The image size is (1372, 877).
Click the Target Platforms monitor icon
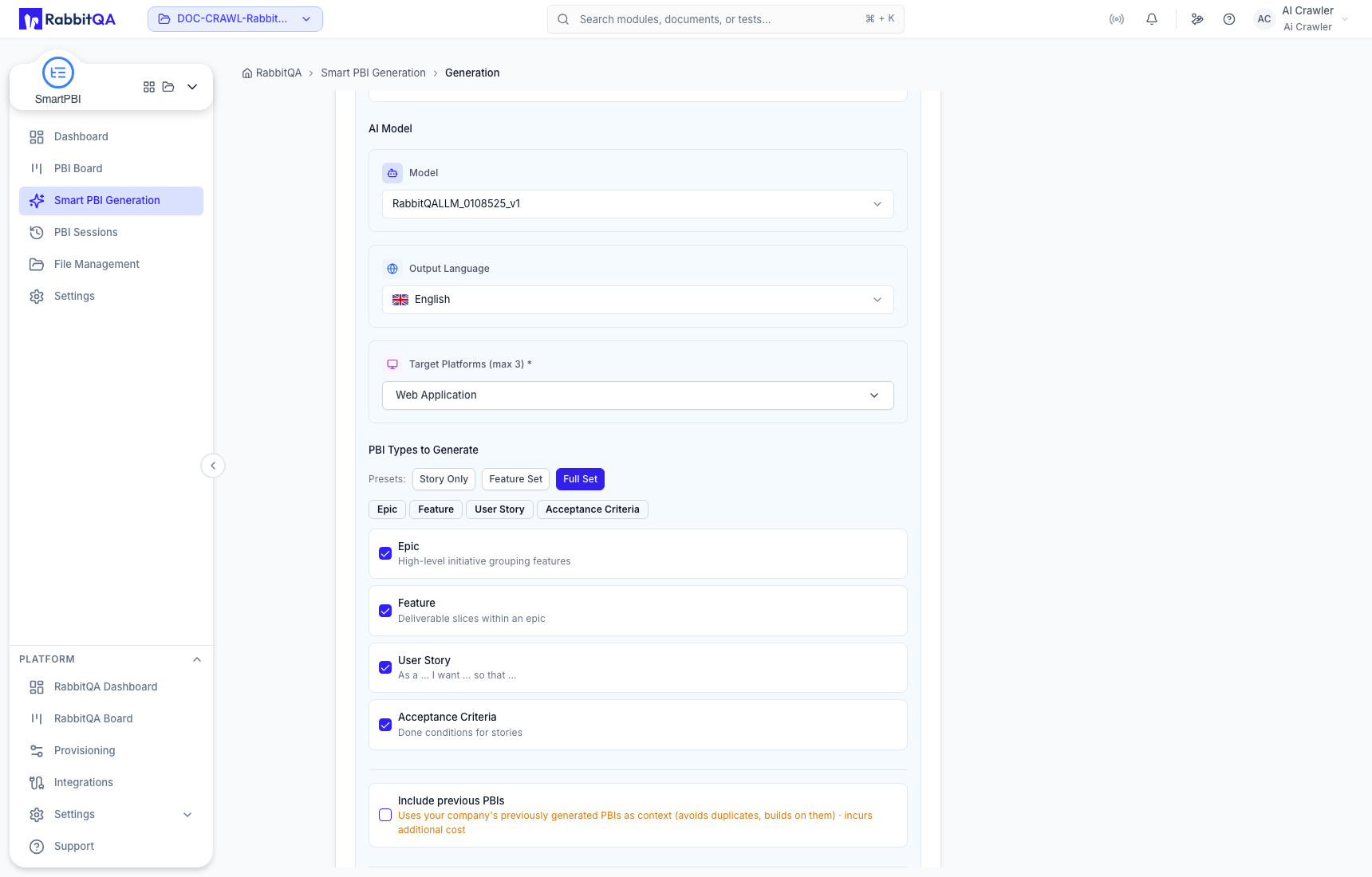pos(392,364)
